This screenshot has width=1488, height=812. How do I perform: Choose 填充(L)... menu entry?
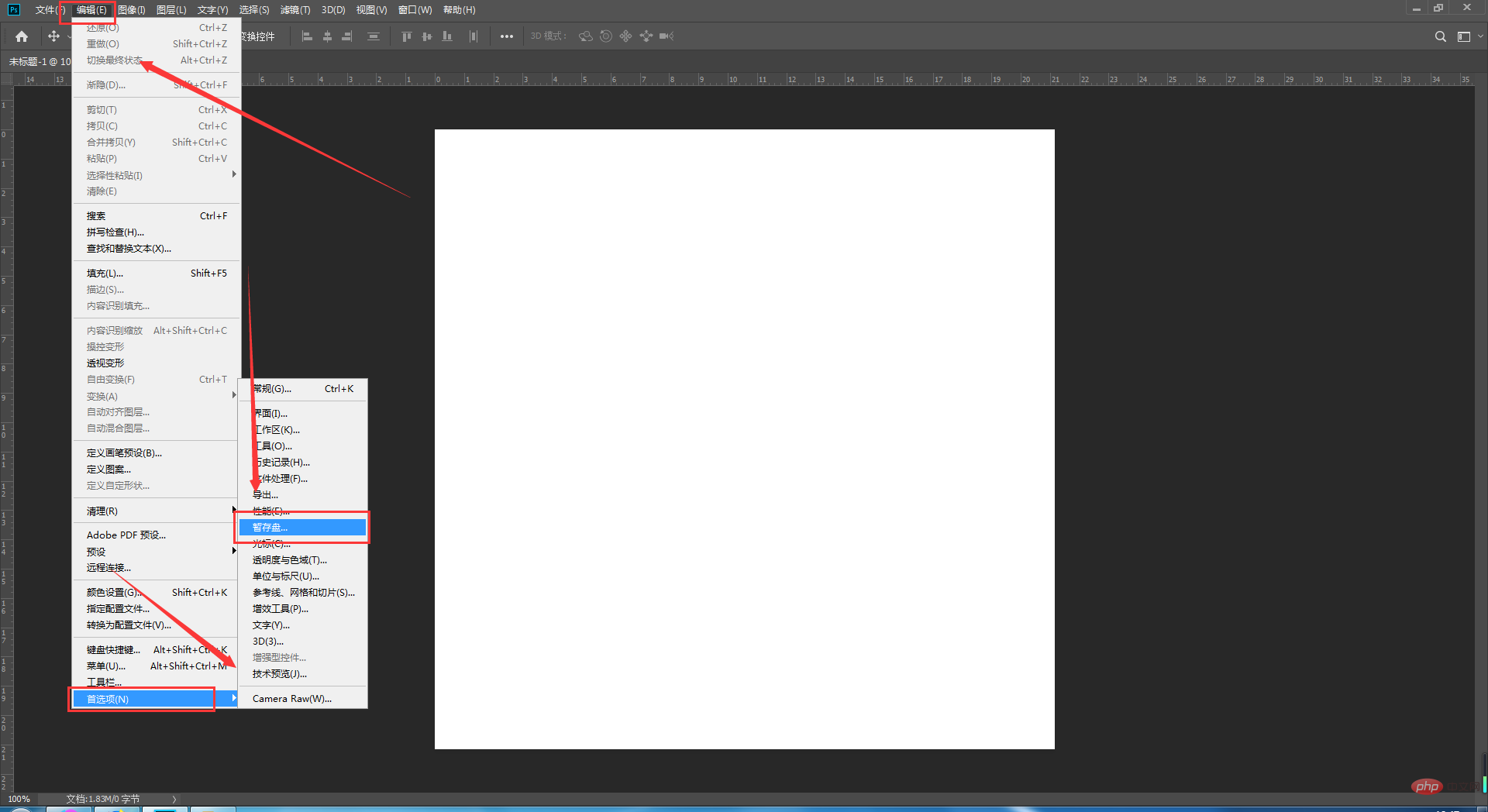[x=157, y=274]
